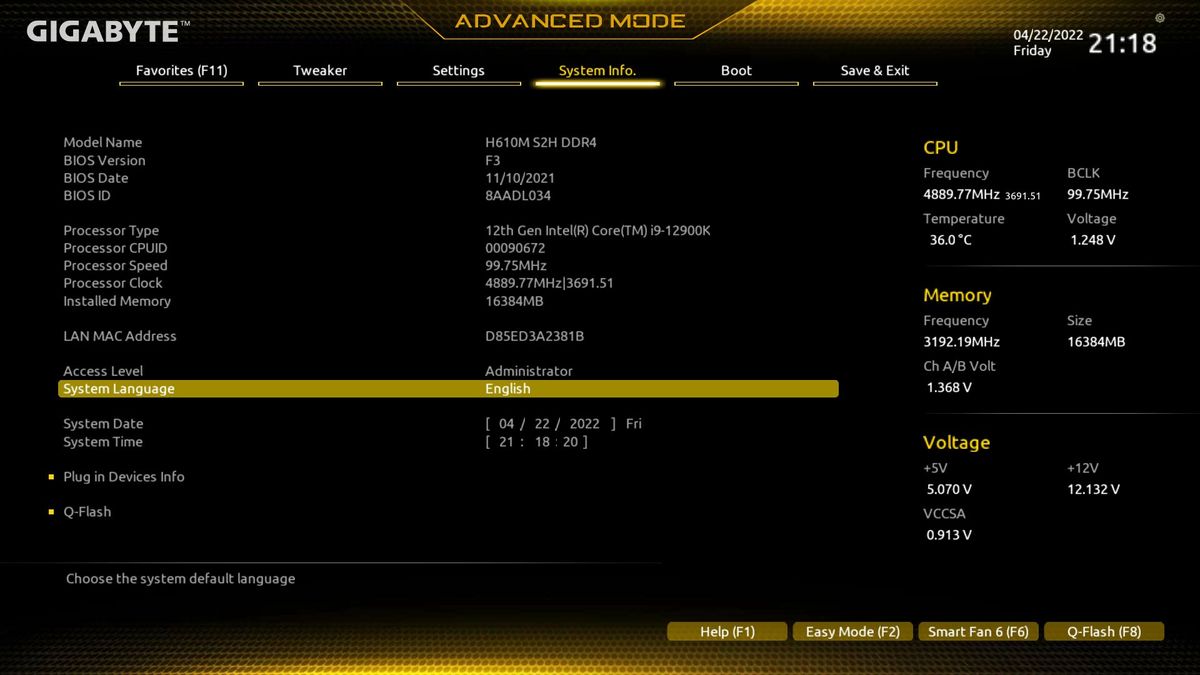This screenshot has height=675, width=1200.
Task: Click the CPU heading in side panel
Action: [941, 148]
